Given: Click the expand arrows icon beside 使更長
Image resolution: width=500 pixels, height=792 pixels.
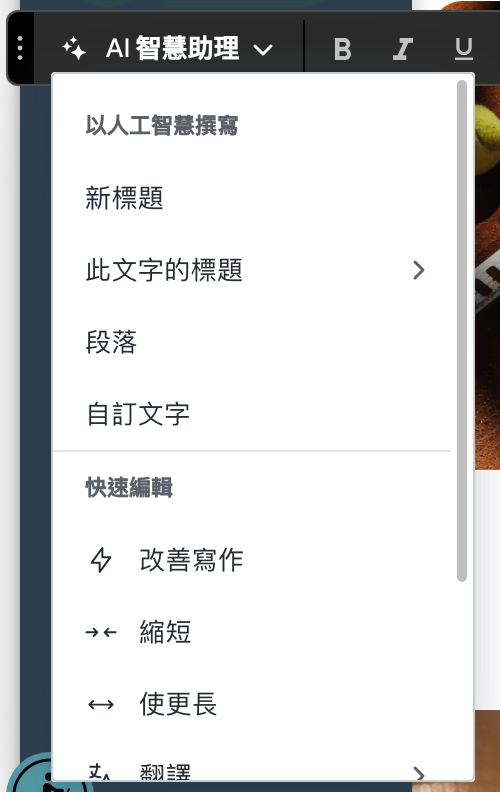Looking at the screenshot, I should [101, 704].
